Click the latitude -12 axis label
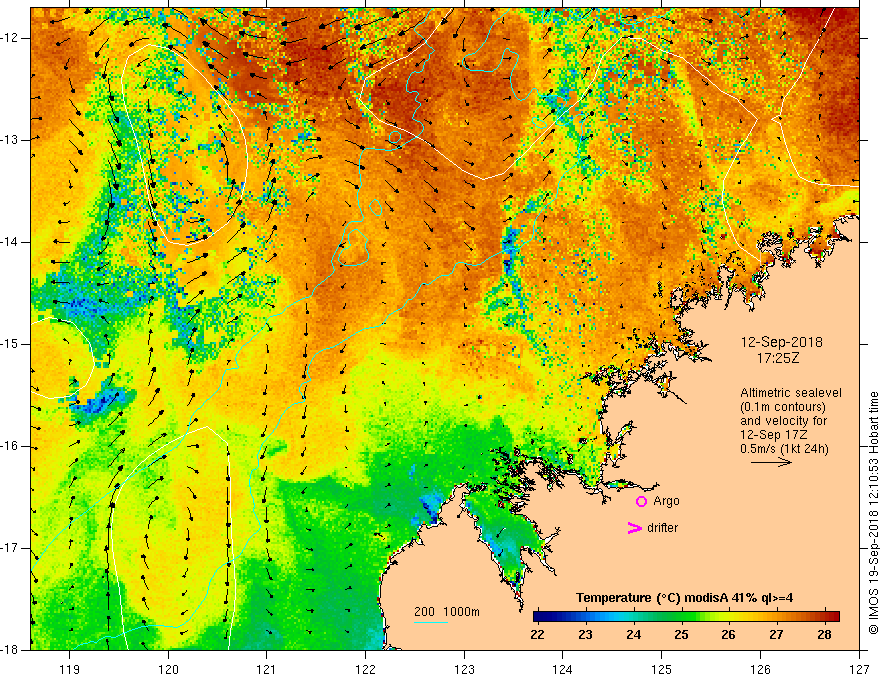This screenshot has width=880, height=680. pyautogui.click(x=10, y=38)
